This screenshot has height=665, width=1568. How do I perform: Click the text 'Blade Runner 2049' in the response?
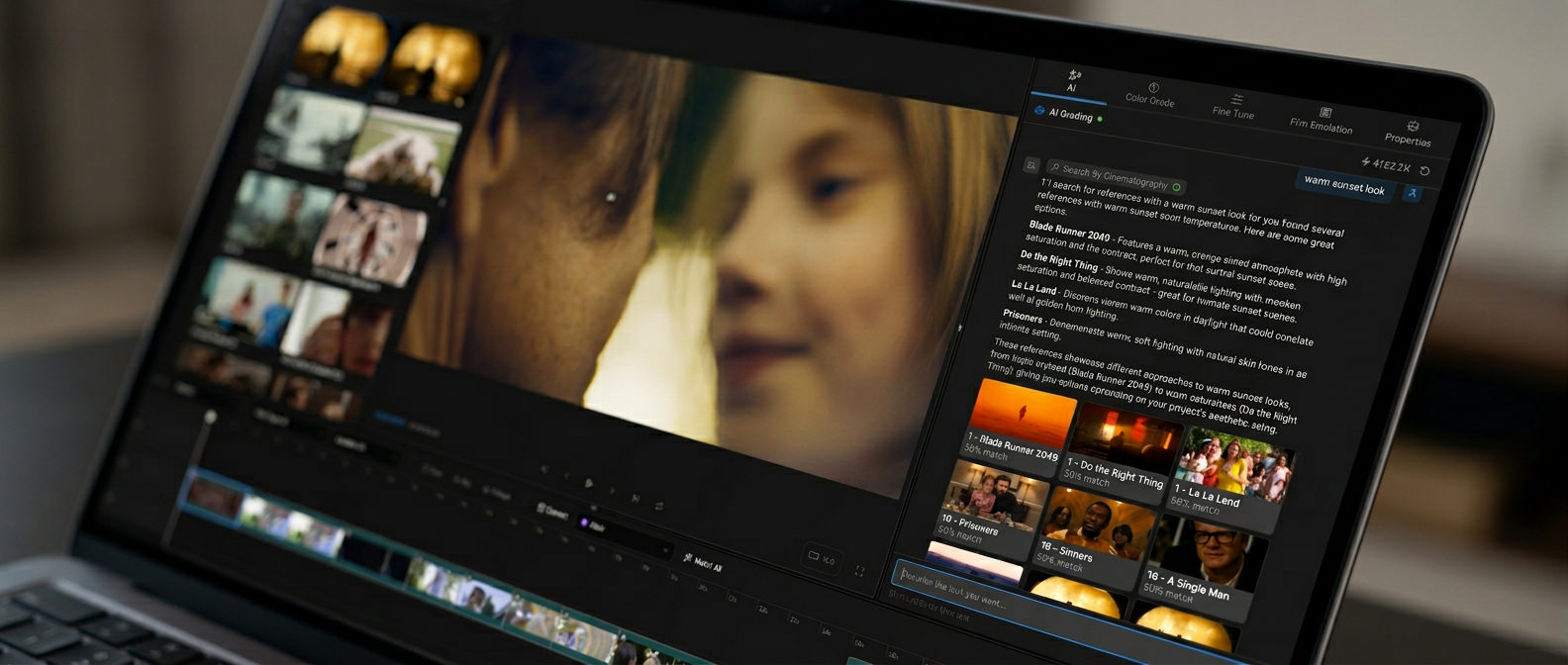pyautogui.click(x=1069, y=232)
